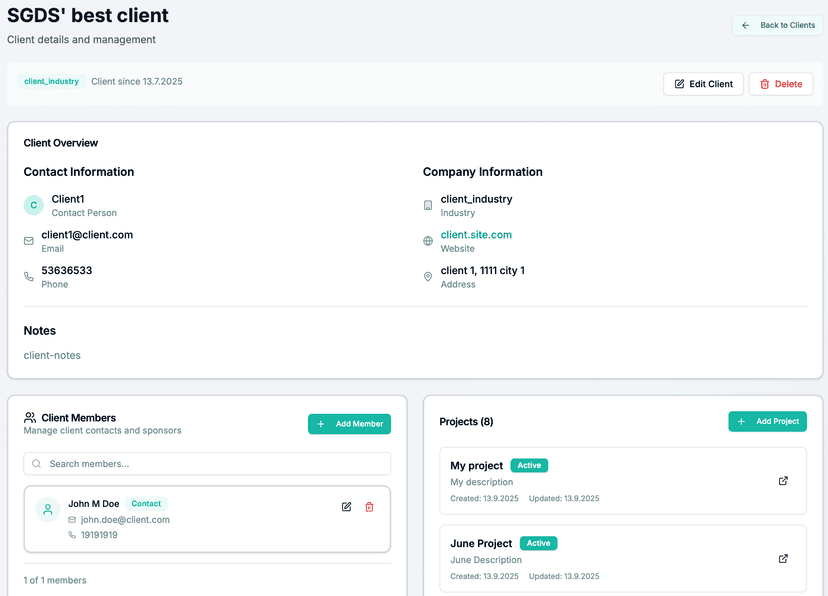Viewport: 828px width, 596px height.
Task: Open the edit pencil icon for John M Doe
Action: (346, 507)
